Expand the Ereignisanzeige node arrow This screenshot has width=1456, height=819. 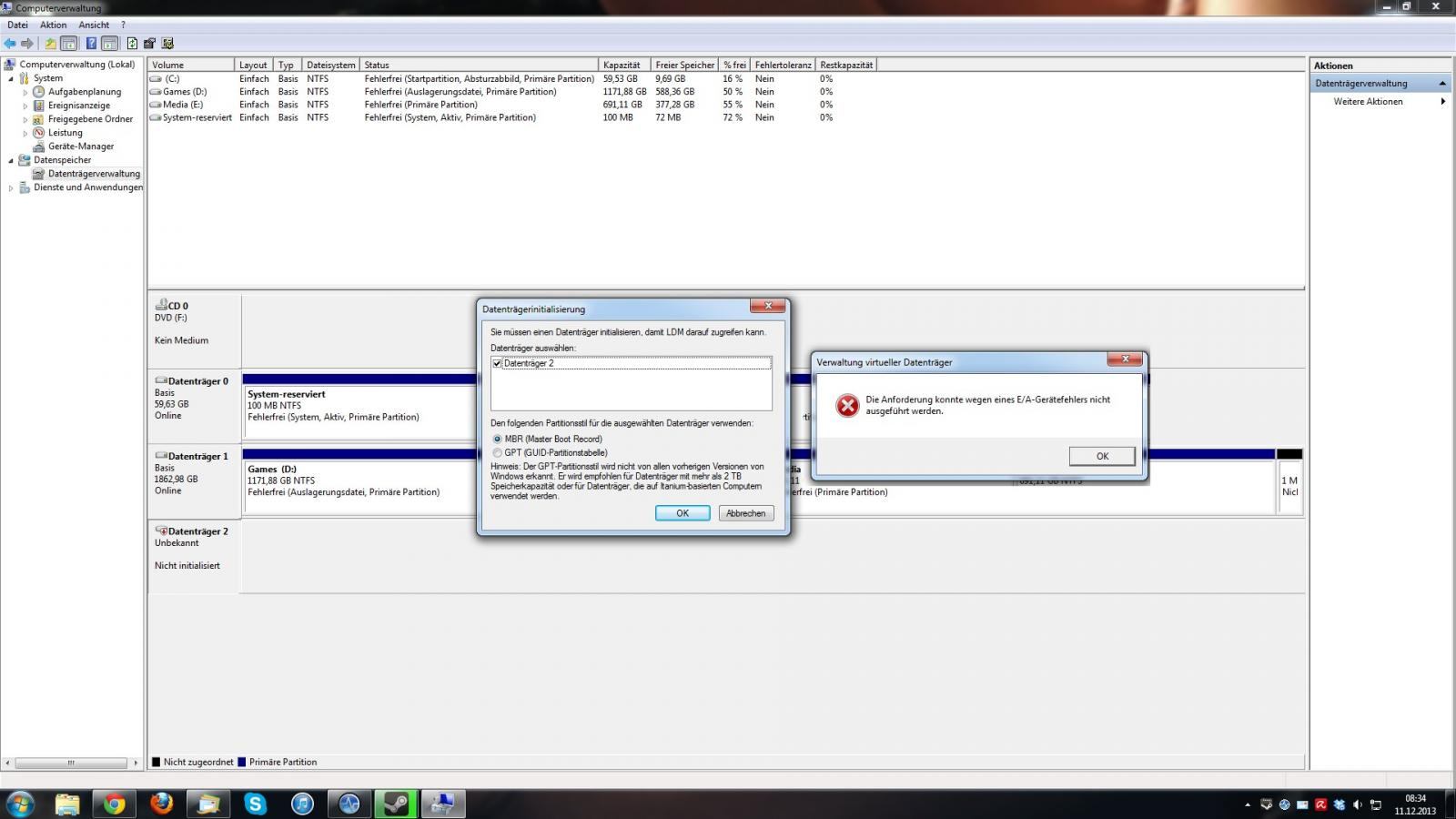[x=25, y=106]
